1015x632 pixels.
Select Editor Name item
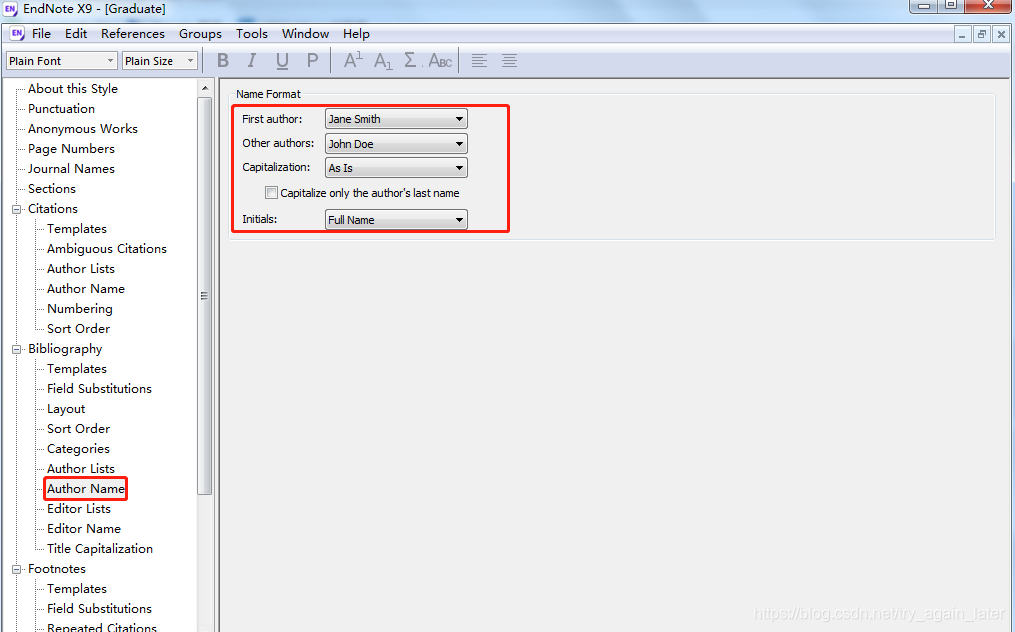click(84, 529)
